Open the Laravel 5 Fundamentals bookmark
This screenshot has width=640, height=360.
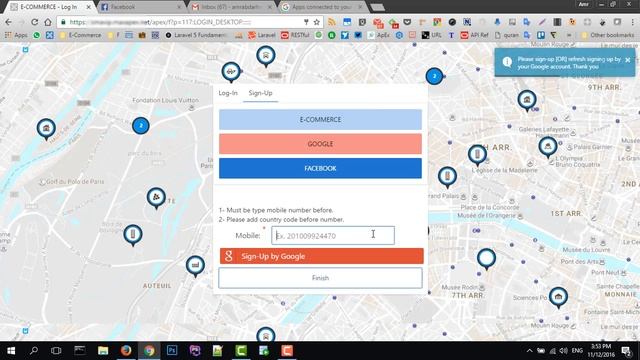(196, 35)
